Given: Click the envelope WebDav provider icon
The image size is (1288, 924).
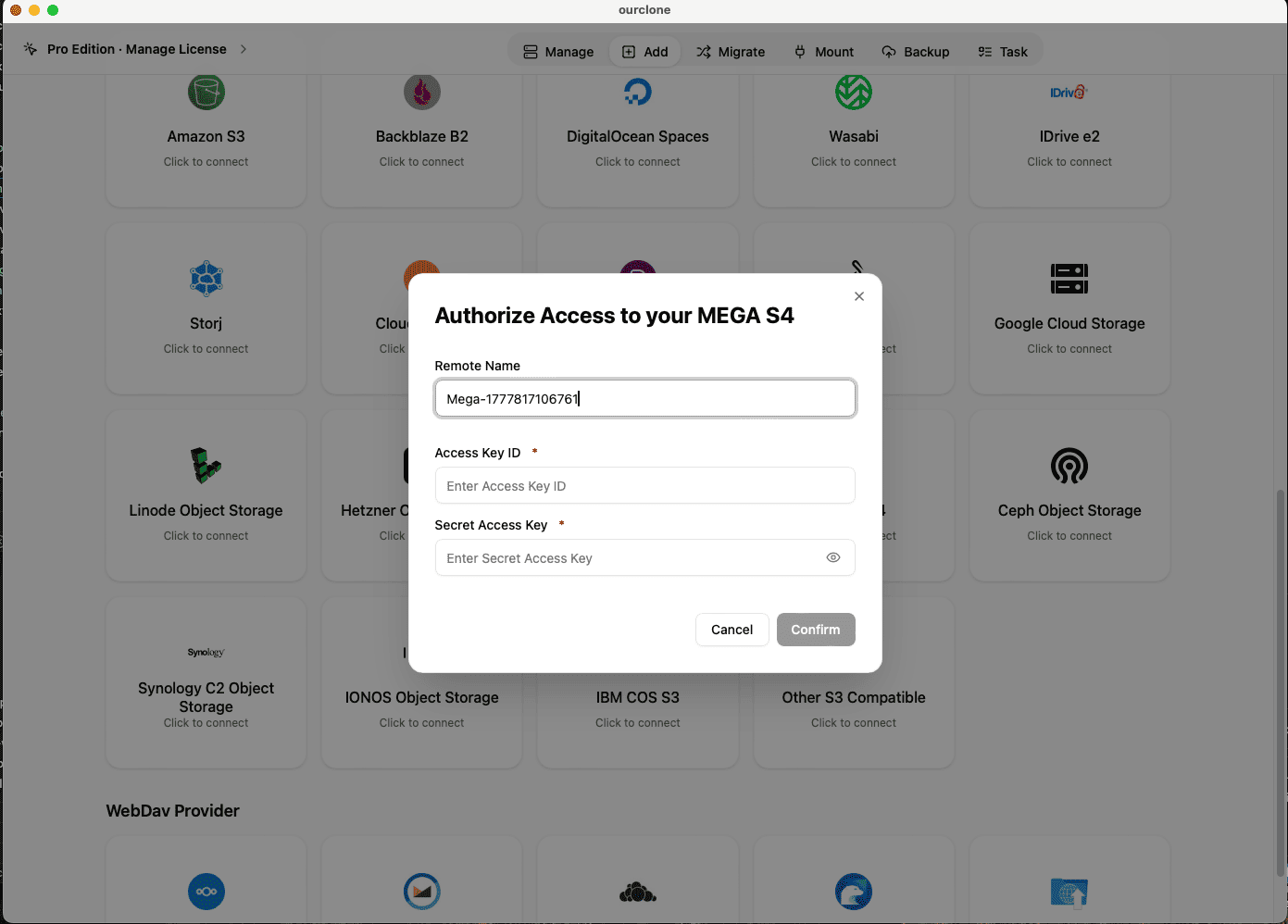Looking at the screenshot, I should click(422, 892).
